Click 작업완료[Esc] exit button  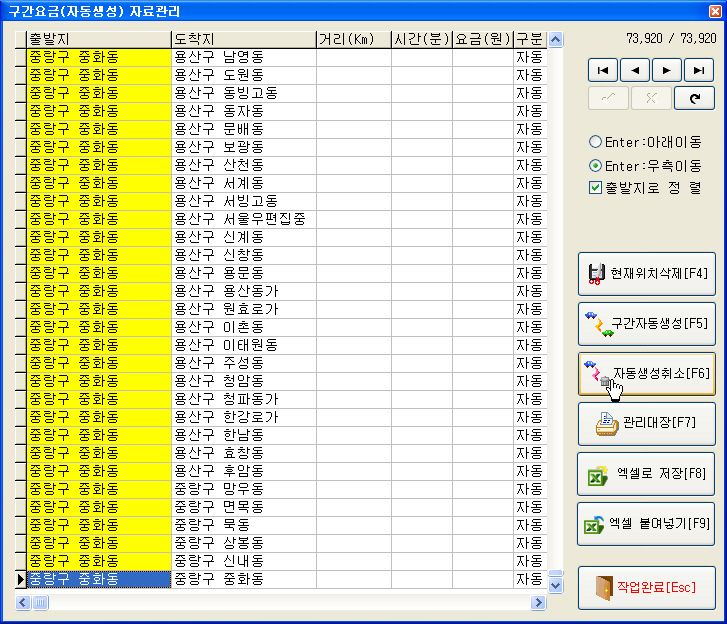click(x=647, y=588)
